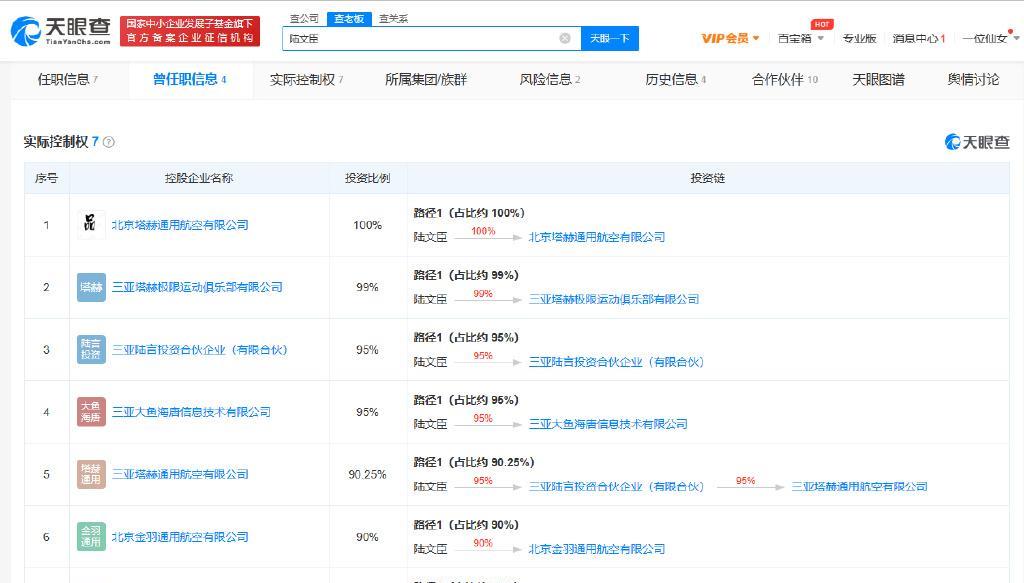The height and width of the screenshot is (583, 1024).
Task: Select the 90.25% investment ratio cell
Action: coord(368,475)
